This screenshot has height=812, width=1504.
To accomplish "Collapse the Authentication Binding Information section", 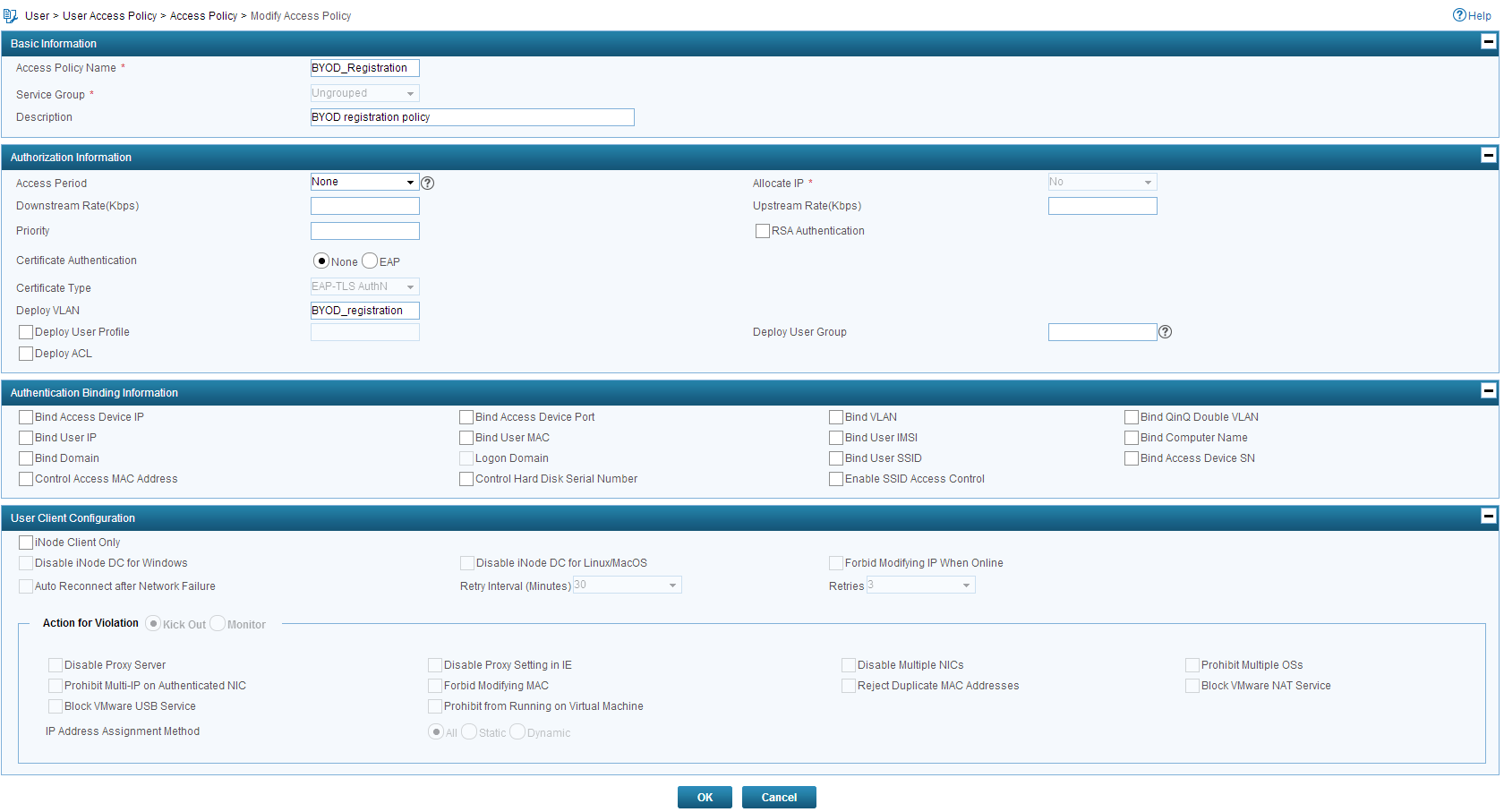I will tap(1487, 390).
